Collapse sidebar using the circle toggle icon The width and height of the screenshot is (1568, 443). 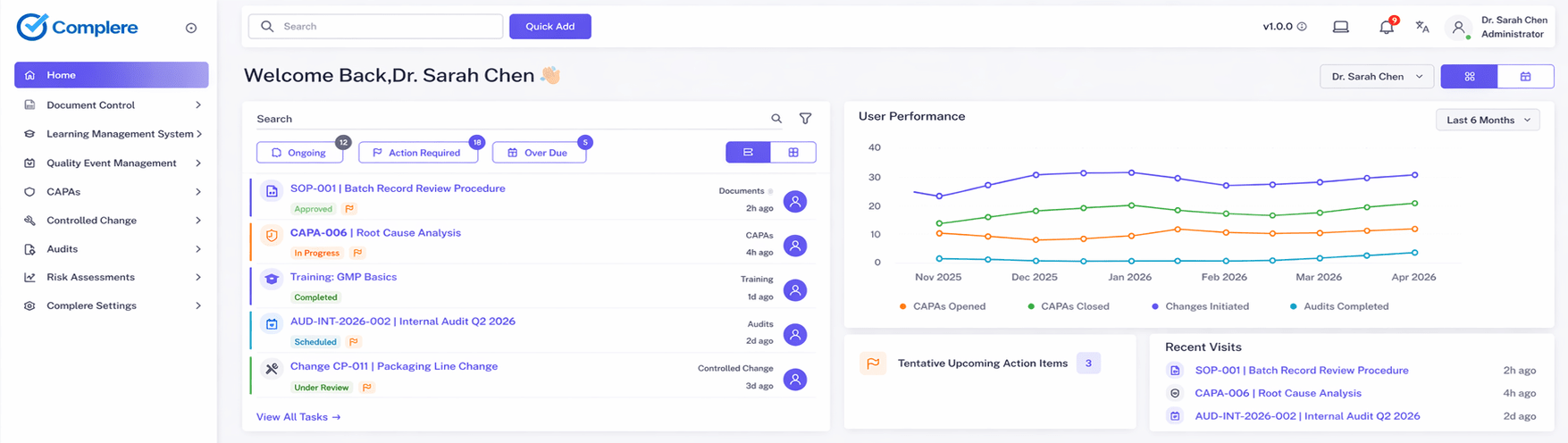(191, 28)
